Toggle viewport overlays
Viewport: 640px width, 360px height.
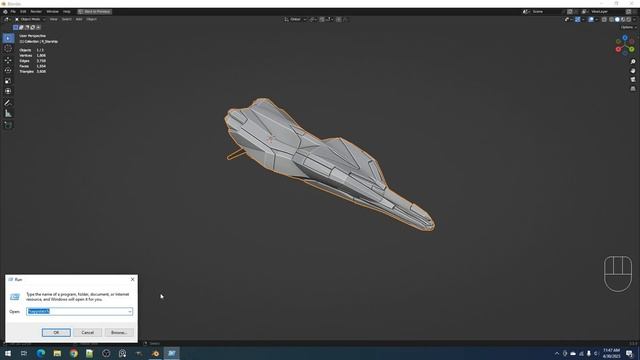[591, 19]
